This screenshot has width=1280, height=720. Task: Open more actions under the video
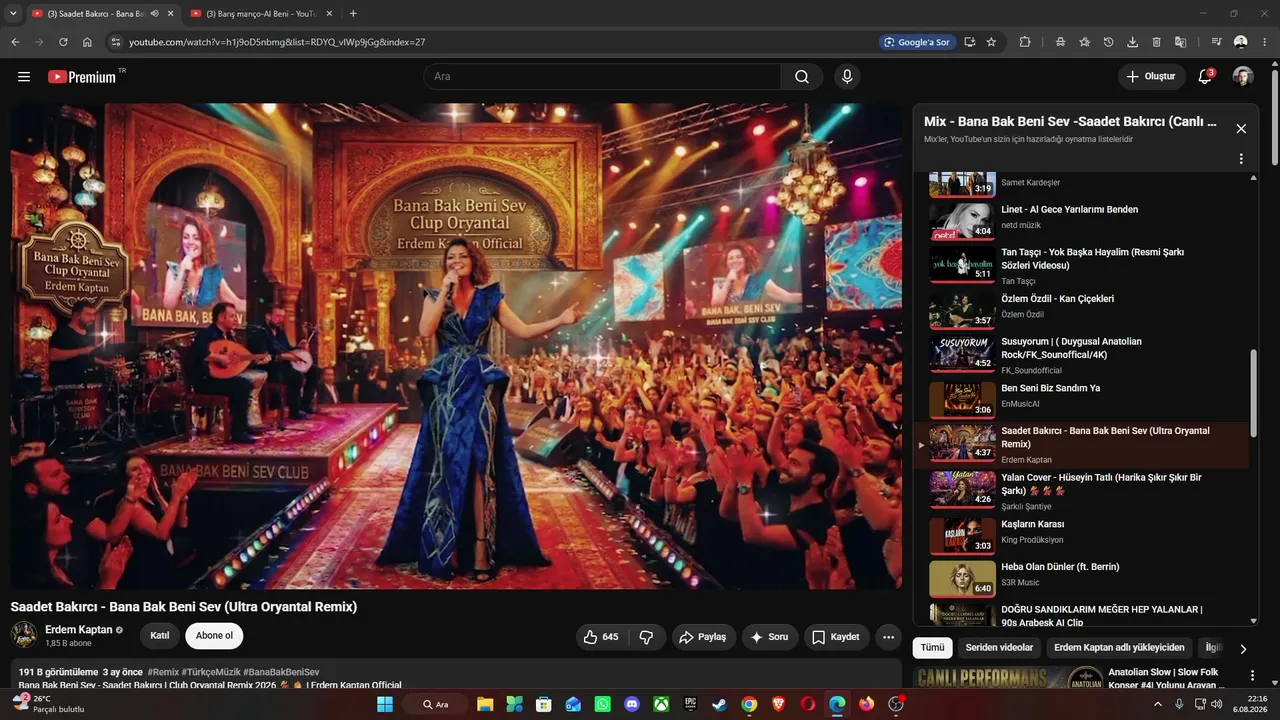(x=888, y=637)
